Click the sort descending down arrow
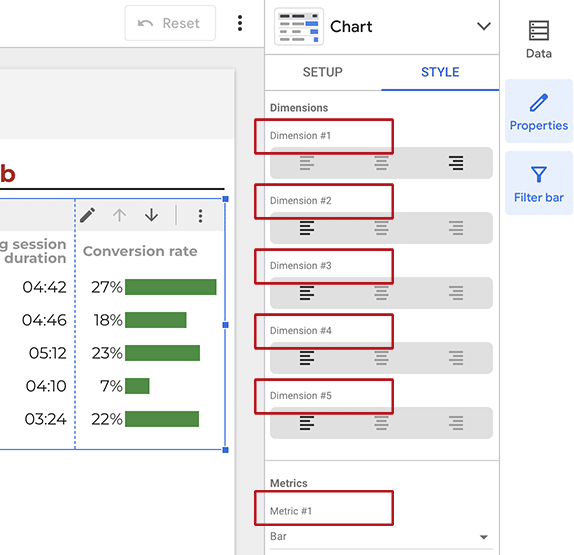Viewport: 574px width, 555px height. (151, 215)
